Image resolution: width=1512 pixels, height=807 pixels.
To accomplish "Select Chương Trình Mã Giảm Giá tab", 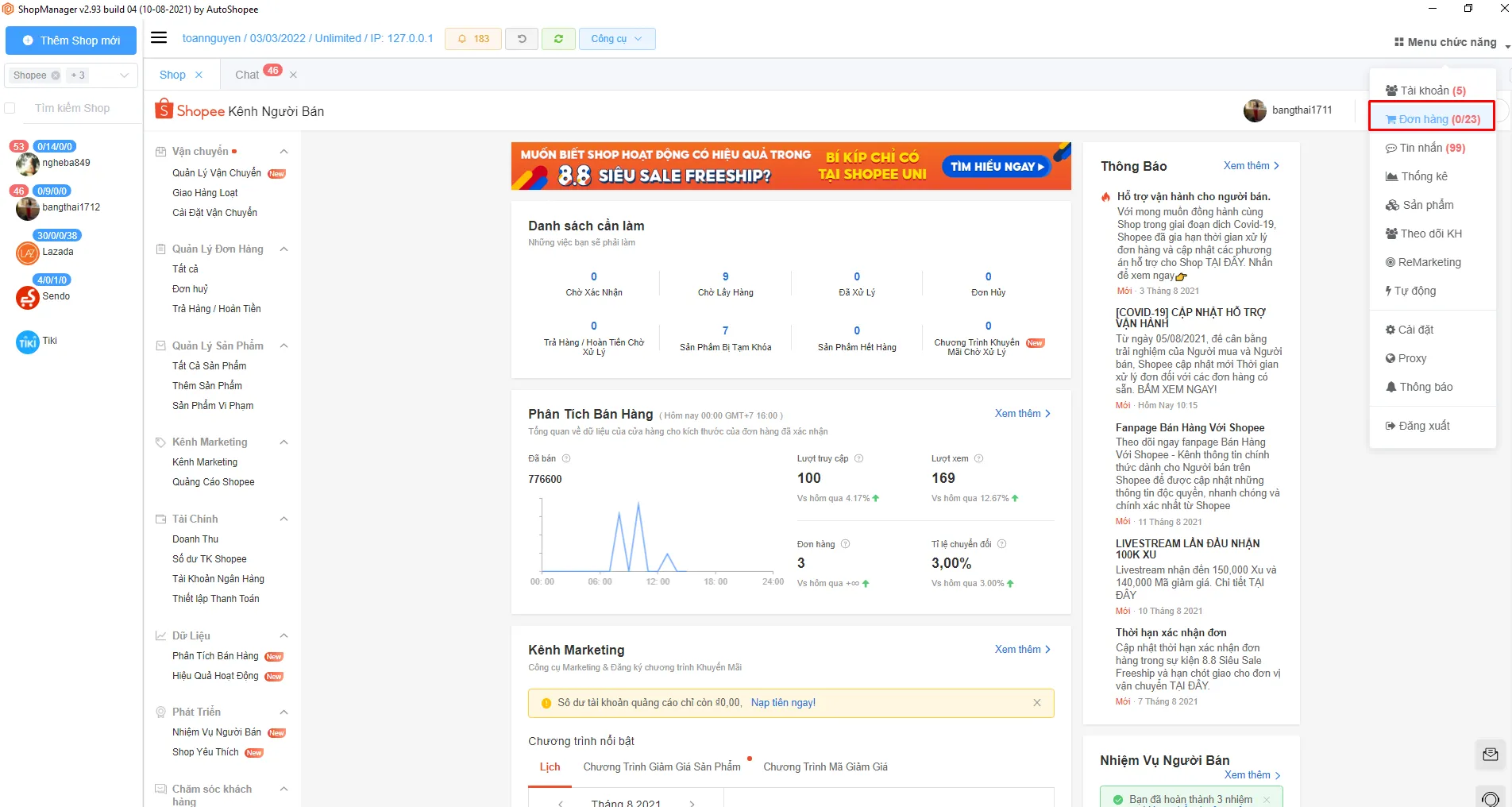I will click(x=825, y=767).
